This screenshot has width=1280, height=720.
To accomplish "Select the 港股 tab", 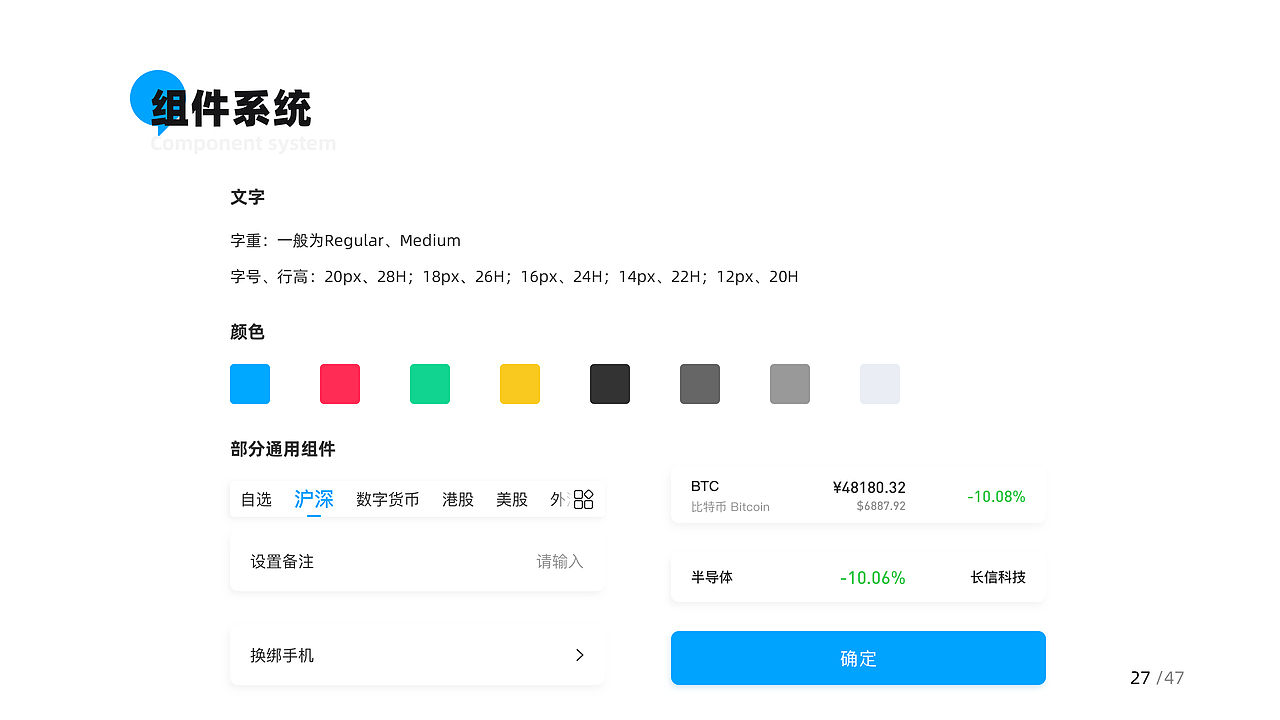I will 458,499.
